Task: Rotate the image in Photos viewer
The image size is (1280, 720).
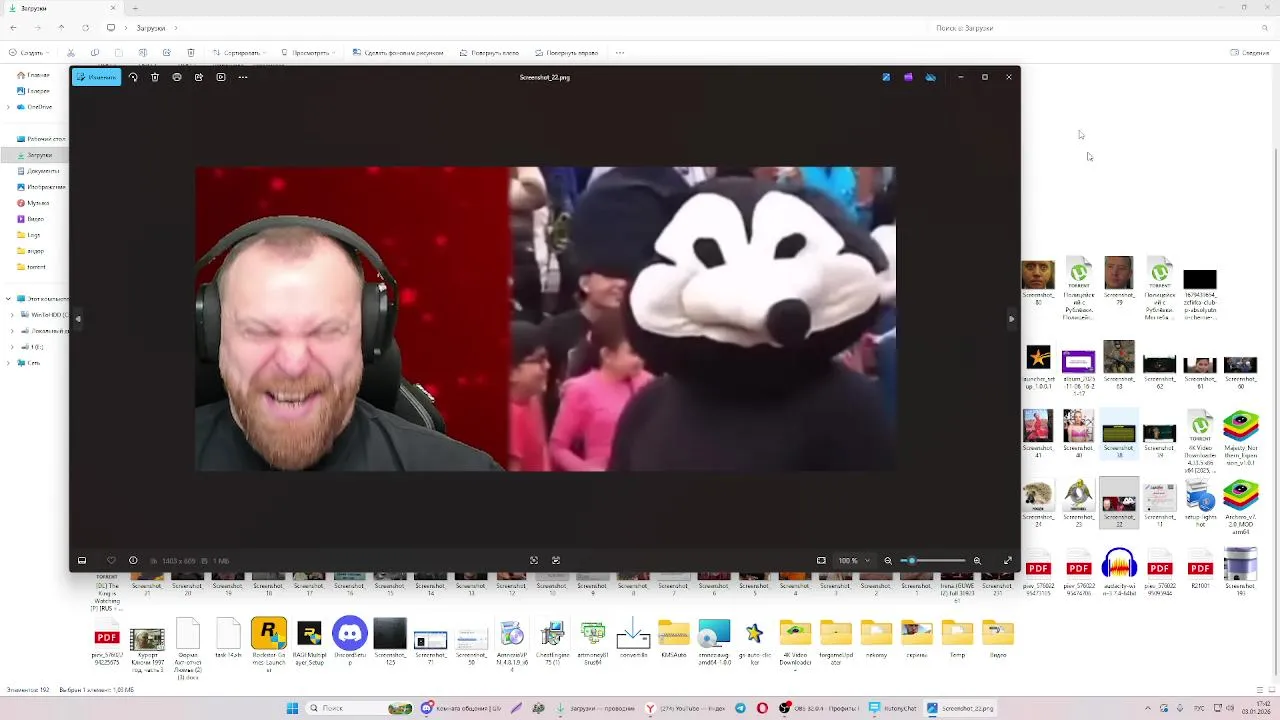Action: coord(133,77)
